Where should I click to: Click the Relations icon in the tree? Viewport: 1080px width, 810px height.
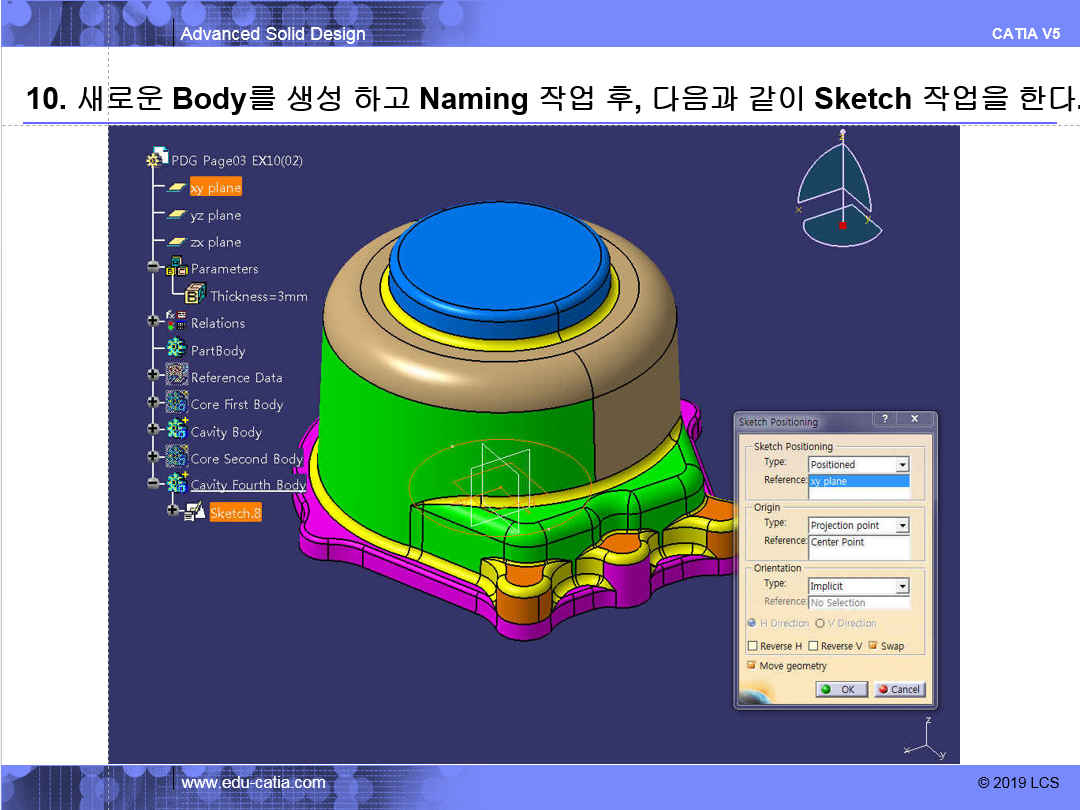pos(177,322)
